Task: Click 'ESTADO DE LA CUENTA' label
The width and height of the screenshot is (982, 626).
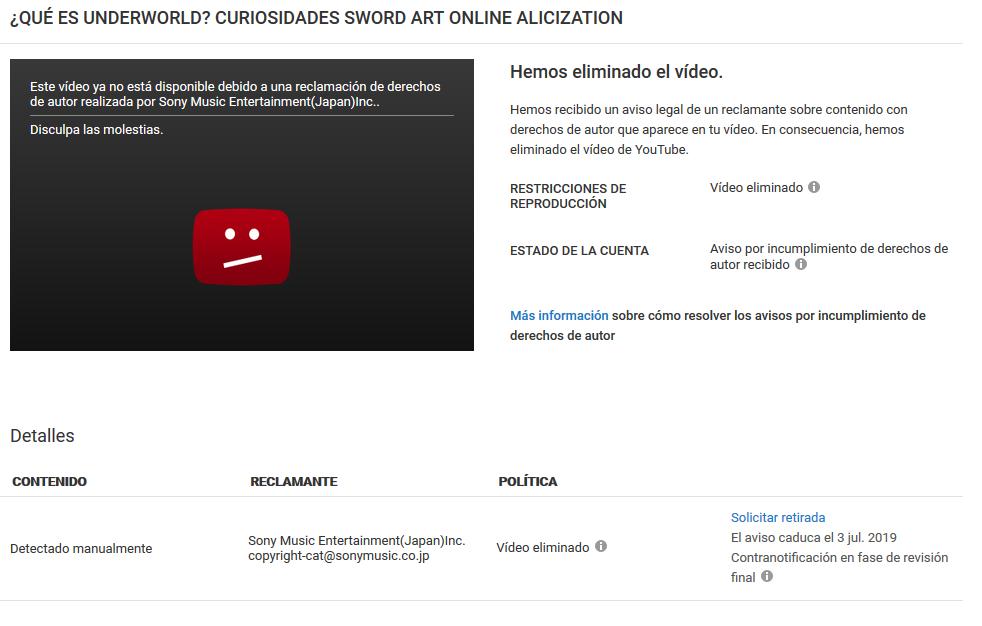Action: tap(579, 251)
